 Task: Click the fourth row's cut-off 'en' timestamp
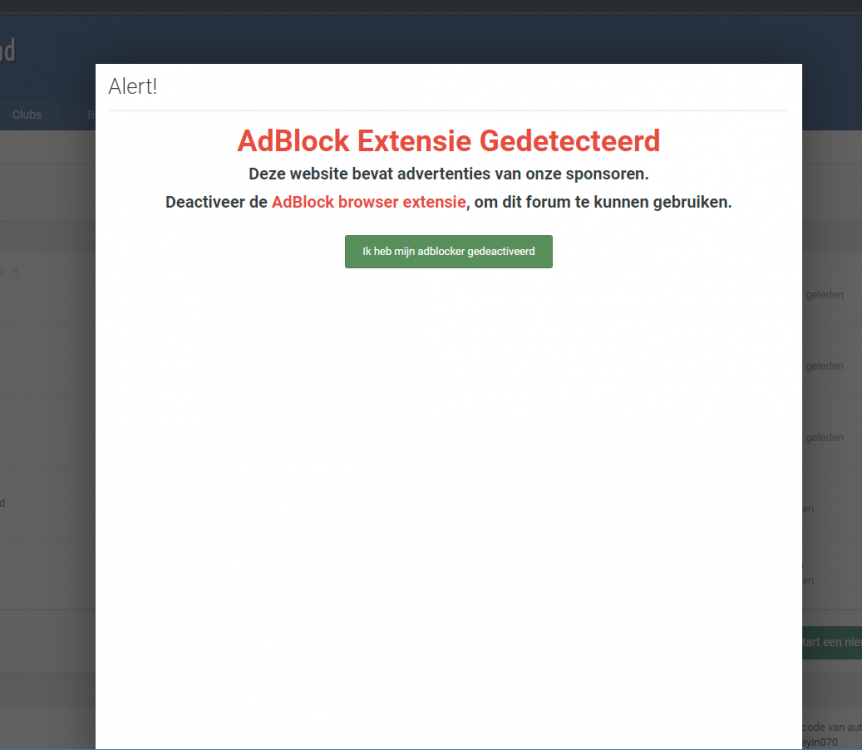point(808,509)
